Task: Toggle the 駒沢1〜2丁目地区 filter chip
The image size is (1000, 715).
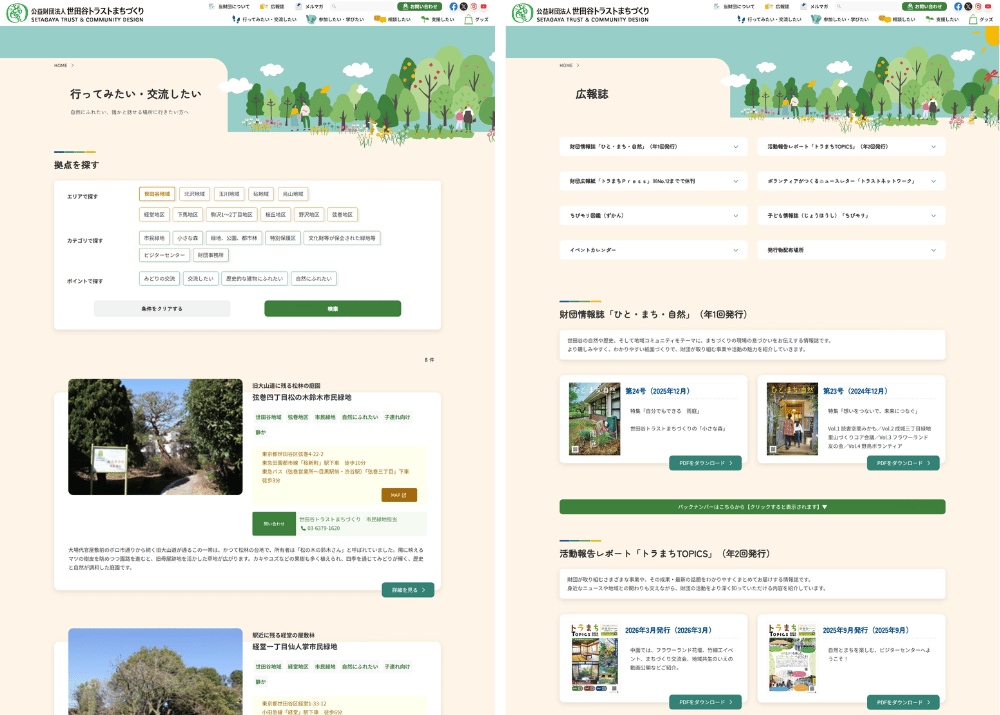Action: tap(232, 215)
